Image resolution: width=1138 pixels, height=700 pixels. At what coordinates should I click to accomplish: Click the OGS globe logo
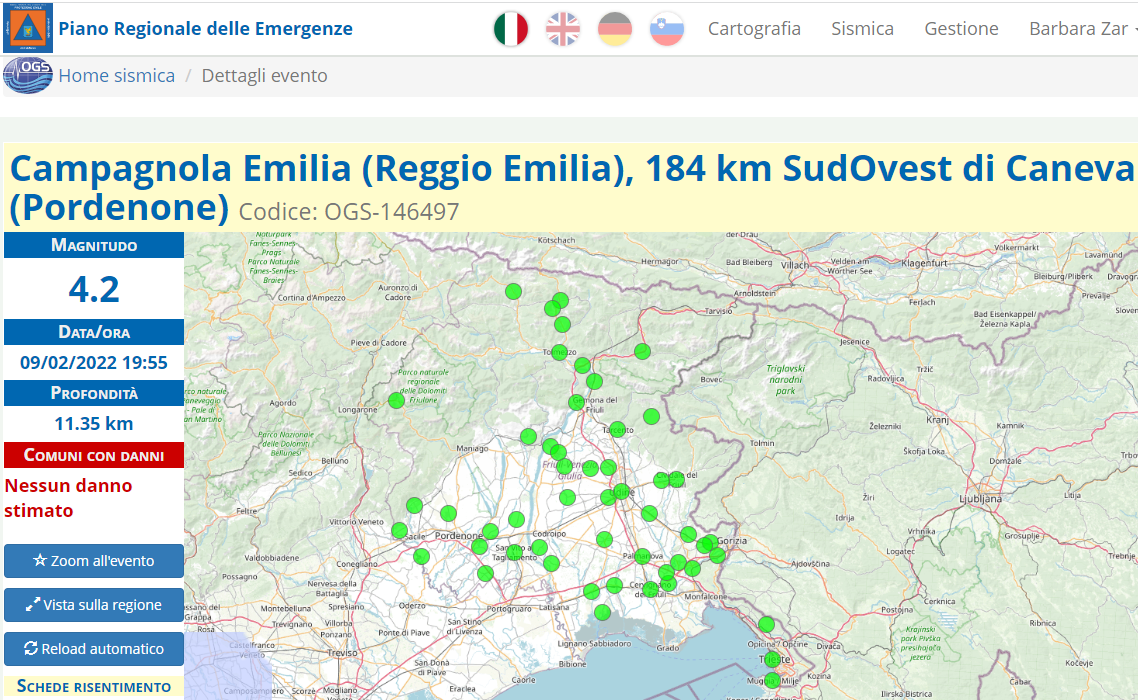point(28,76)
